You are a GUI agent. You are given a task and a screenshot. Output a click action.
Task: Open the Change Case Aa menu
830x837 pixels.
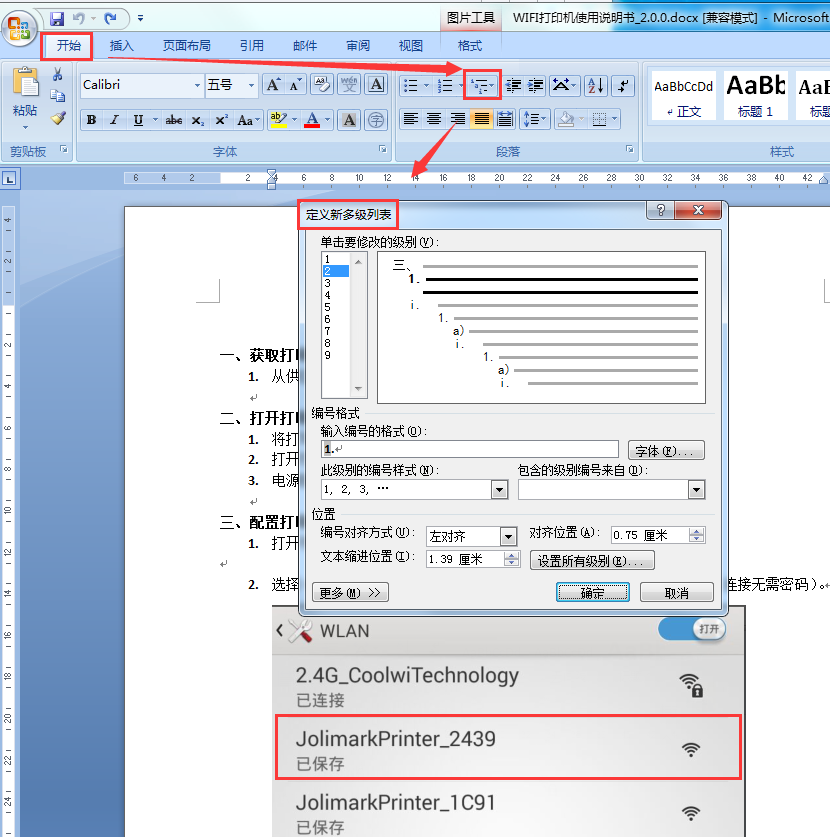[248, 120]
